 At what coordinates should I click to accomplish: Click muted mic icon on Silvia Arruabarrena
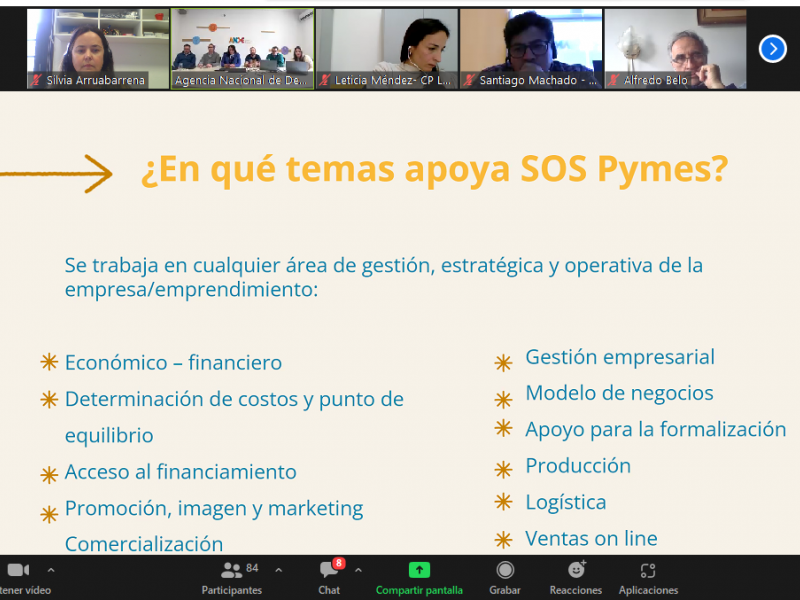pyautogui.click(x=36, y=80)
